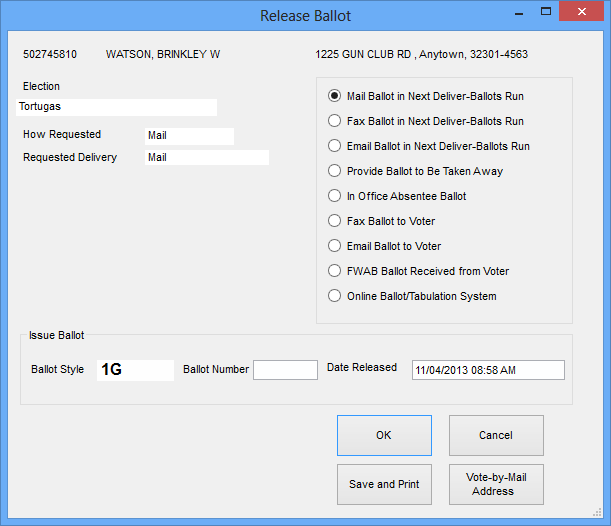Viewport: 611px width, 526px height.
Task: Select Fax Ballot in Next Deliver-Ballots Run
Action: coord(335,122)
